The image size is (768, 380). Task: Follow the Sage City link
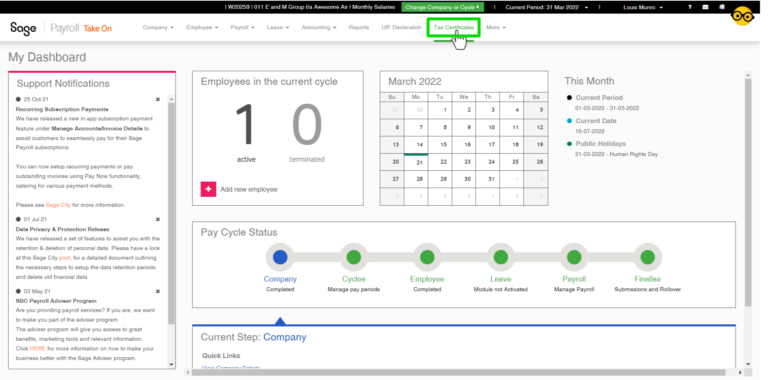tap(58, 205)
